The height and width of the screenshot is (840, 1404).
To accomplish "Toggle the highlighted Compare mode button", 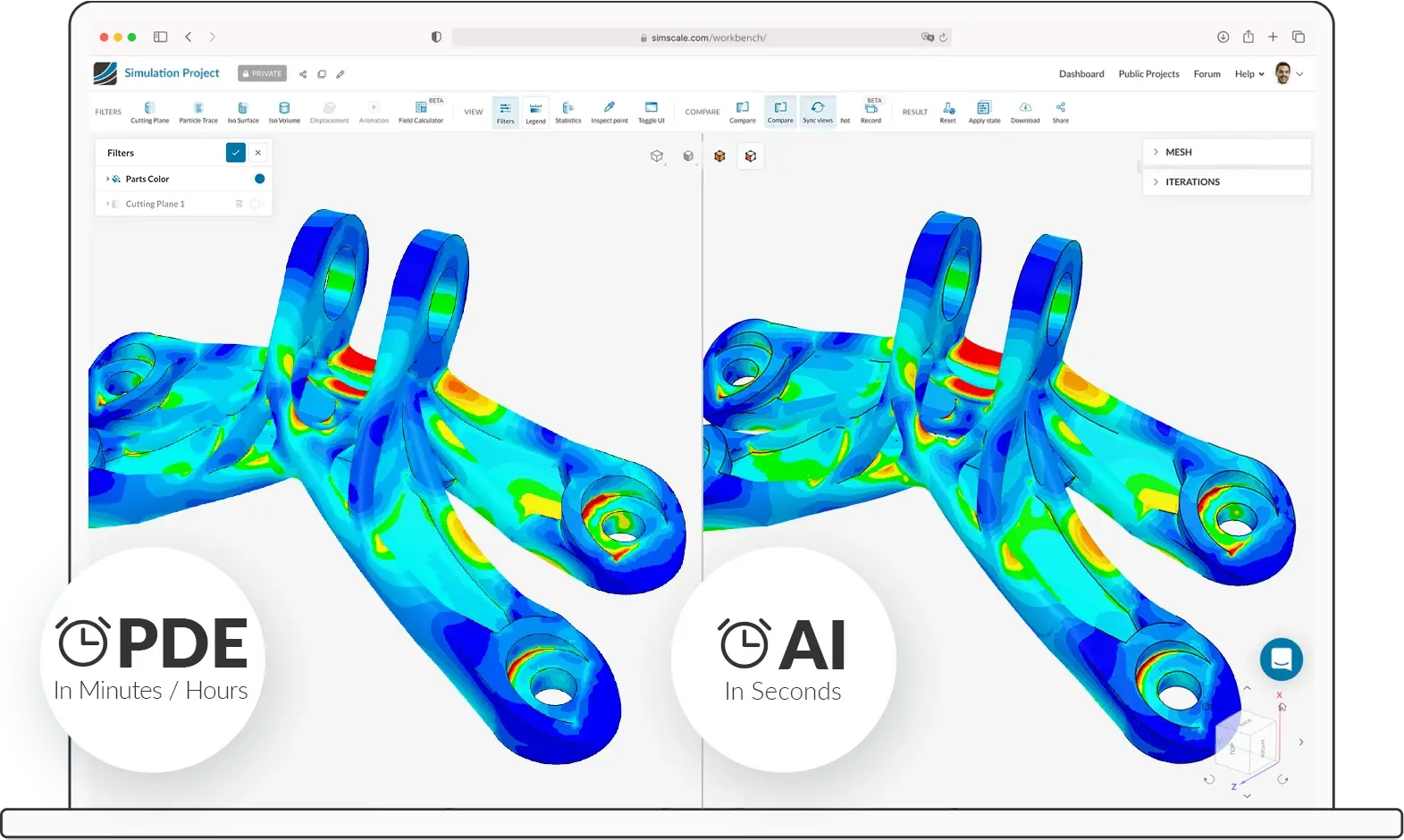I will (x=780, y=113).
